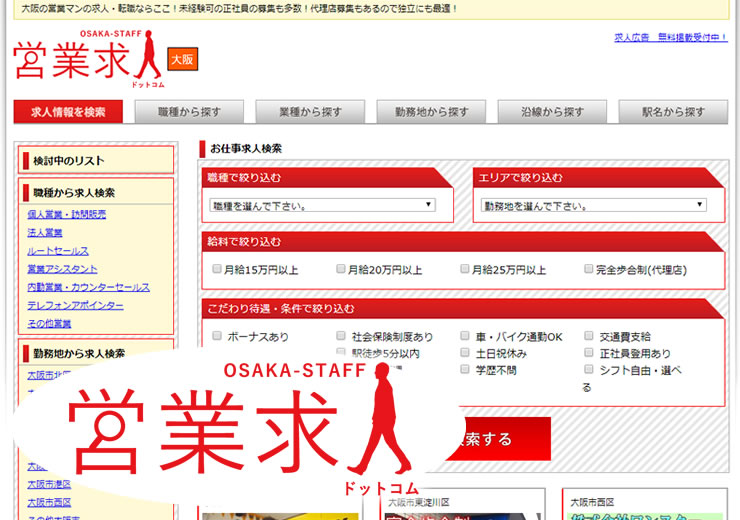Enable 駅徒歩5分以内 checkbox
Screen dimensions: 740x520
pyautogui.click(x=341, y=352)
